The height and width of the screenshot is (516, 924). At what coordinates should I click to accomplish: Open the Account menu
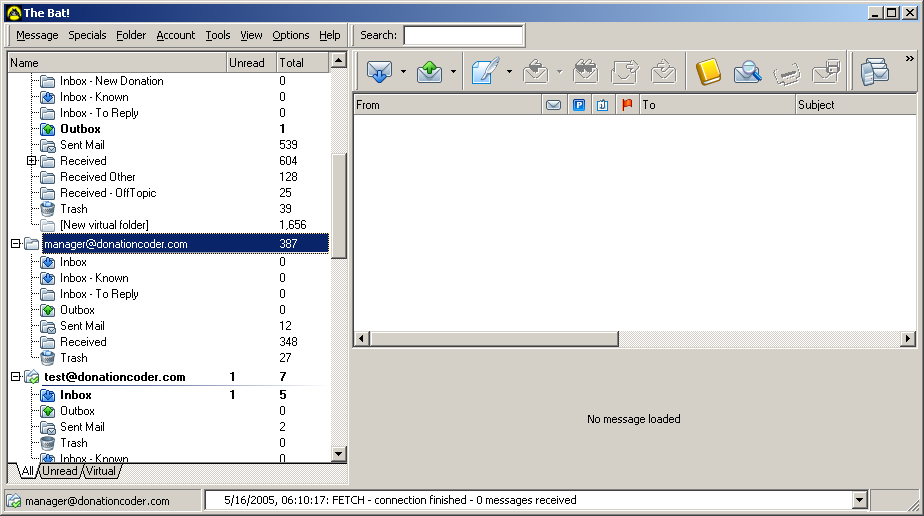(x=176, y=35)
